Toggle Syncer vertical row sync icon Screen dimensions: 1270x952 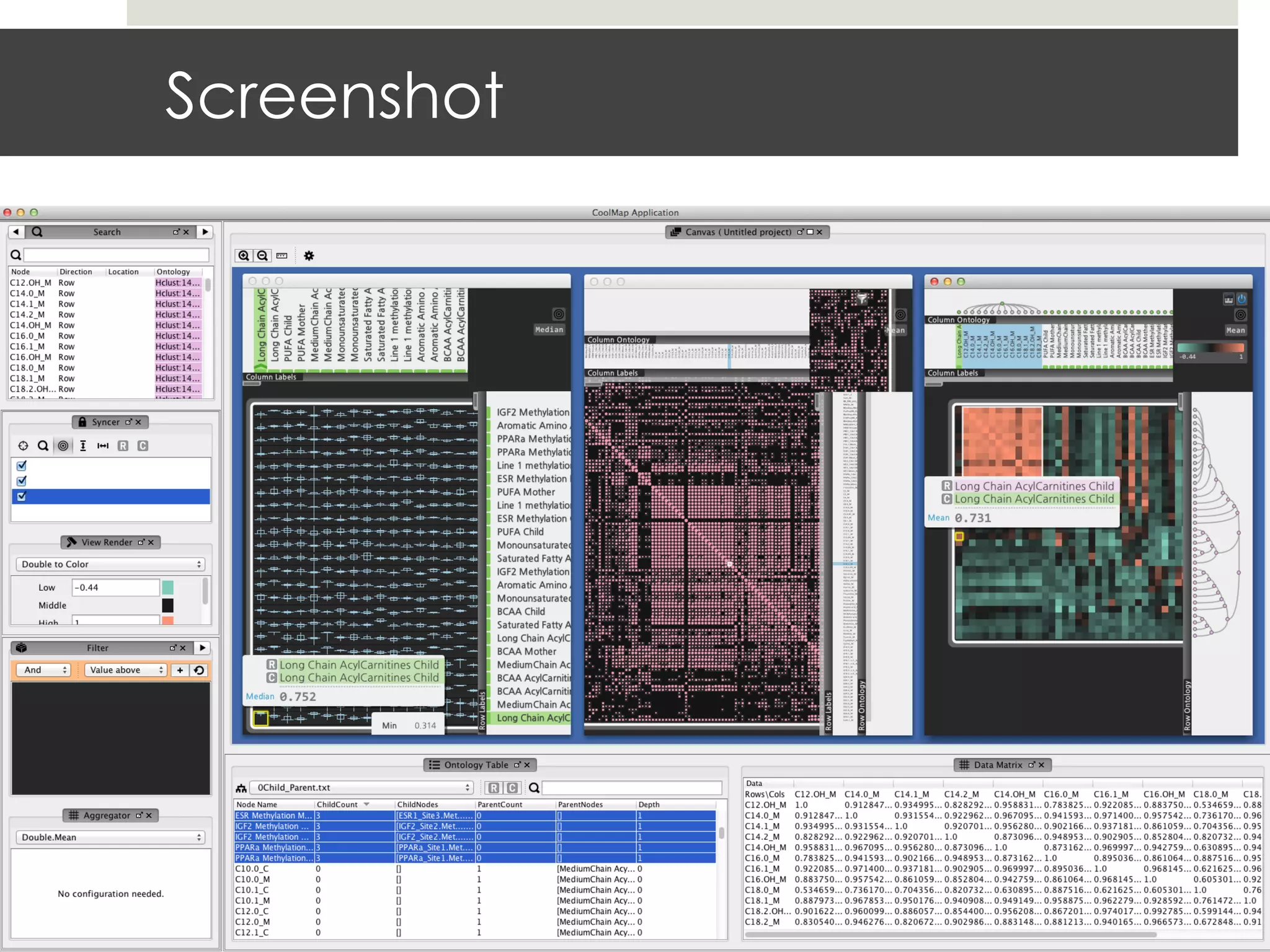point(83,446)
